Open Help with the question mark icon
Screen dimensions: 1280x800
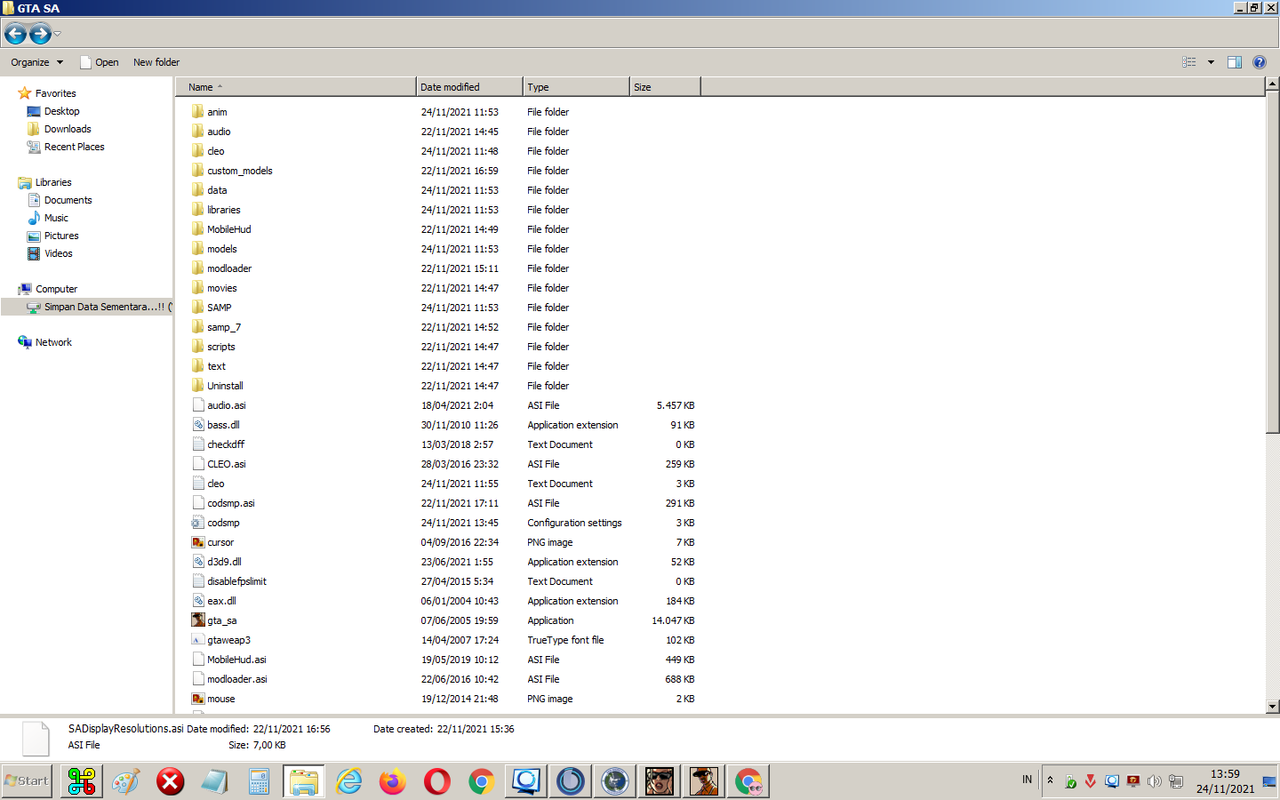tap(1260, 62)
